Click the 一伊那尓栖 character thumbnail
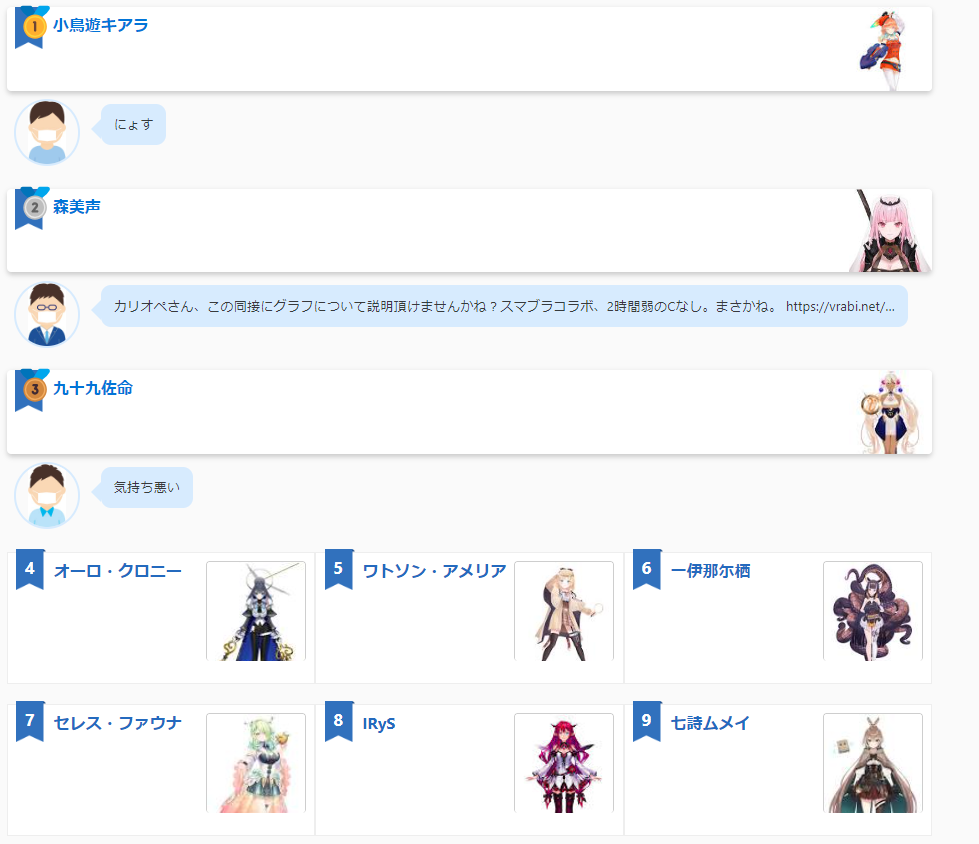979x844 pixels. click(x=872, y=611)
